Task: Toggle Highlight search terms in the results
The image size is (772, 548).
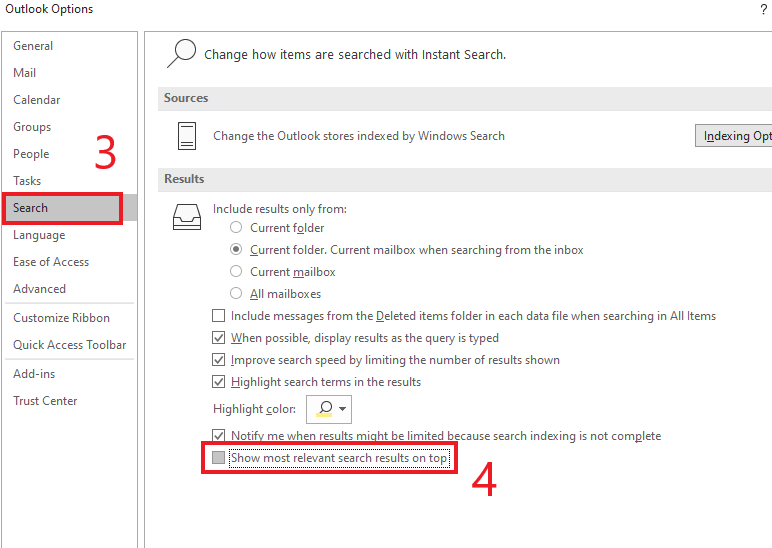Action: (x=219, y=382)
